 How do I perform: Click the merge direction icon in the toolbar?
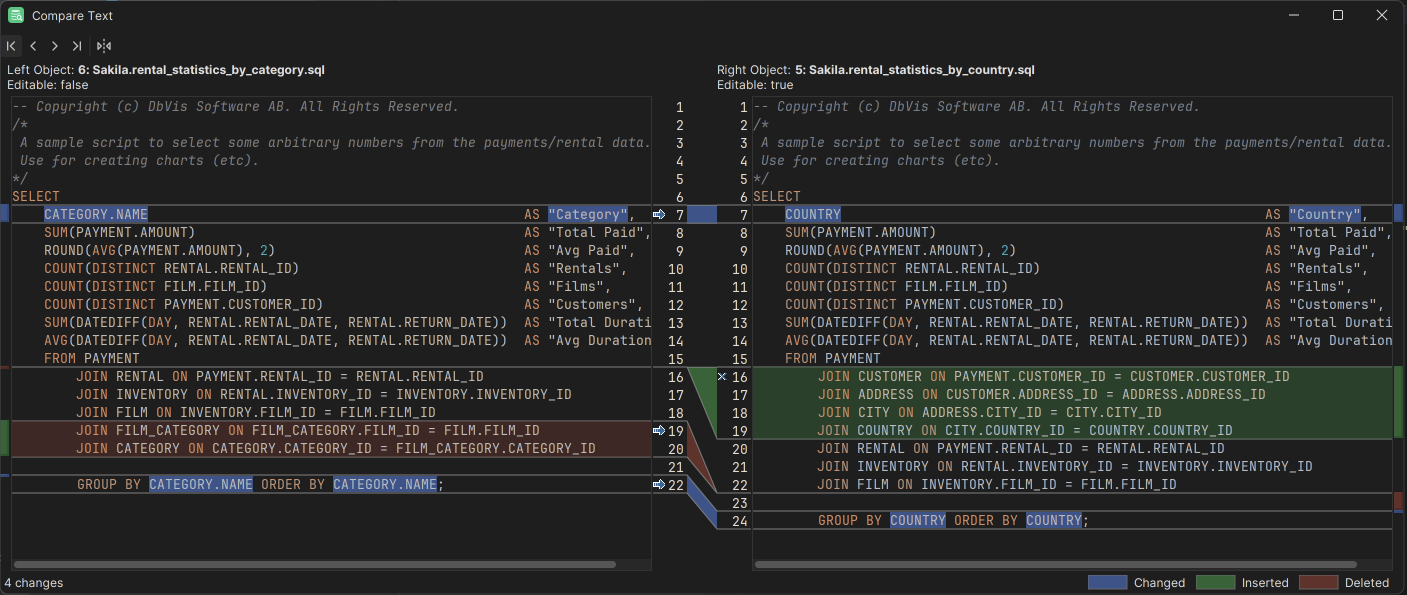point(104,46)
